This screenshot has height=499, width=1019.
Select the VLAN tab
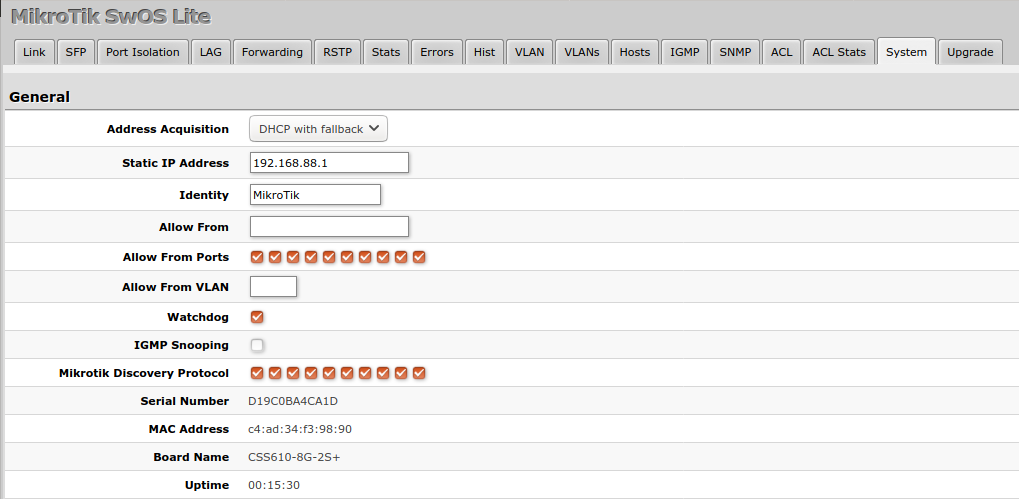pos(530,52)
